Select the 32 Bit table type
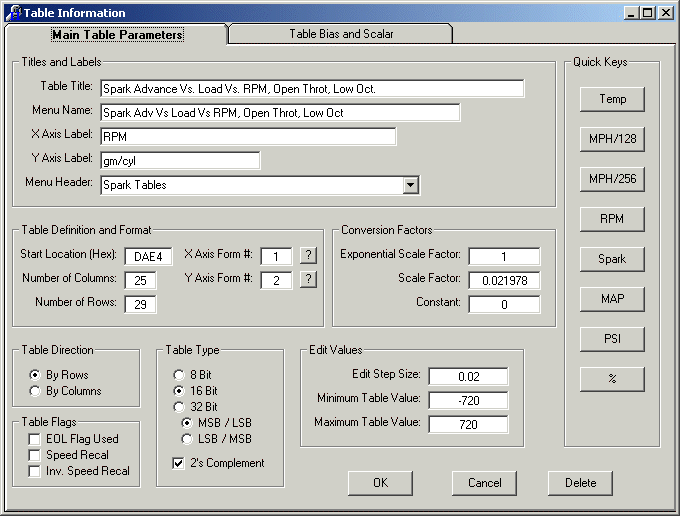 coord(179,407)
